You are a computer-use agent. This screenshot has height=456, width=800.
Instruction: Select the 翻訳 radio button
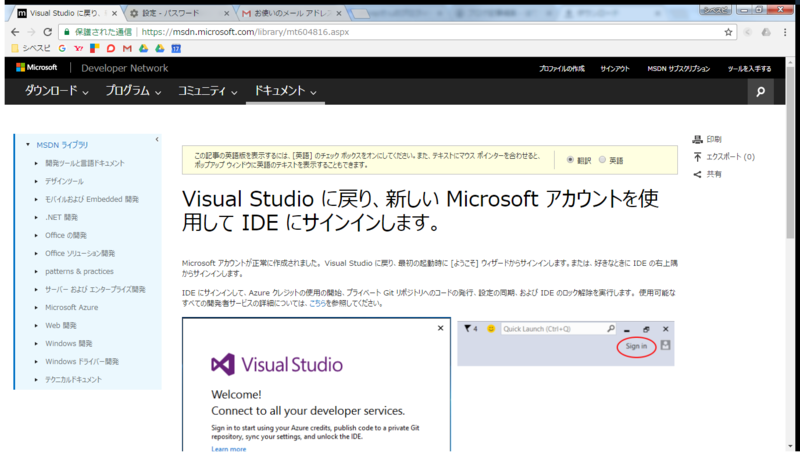(x=570, y=160)
